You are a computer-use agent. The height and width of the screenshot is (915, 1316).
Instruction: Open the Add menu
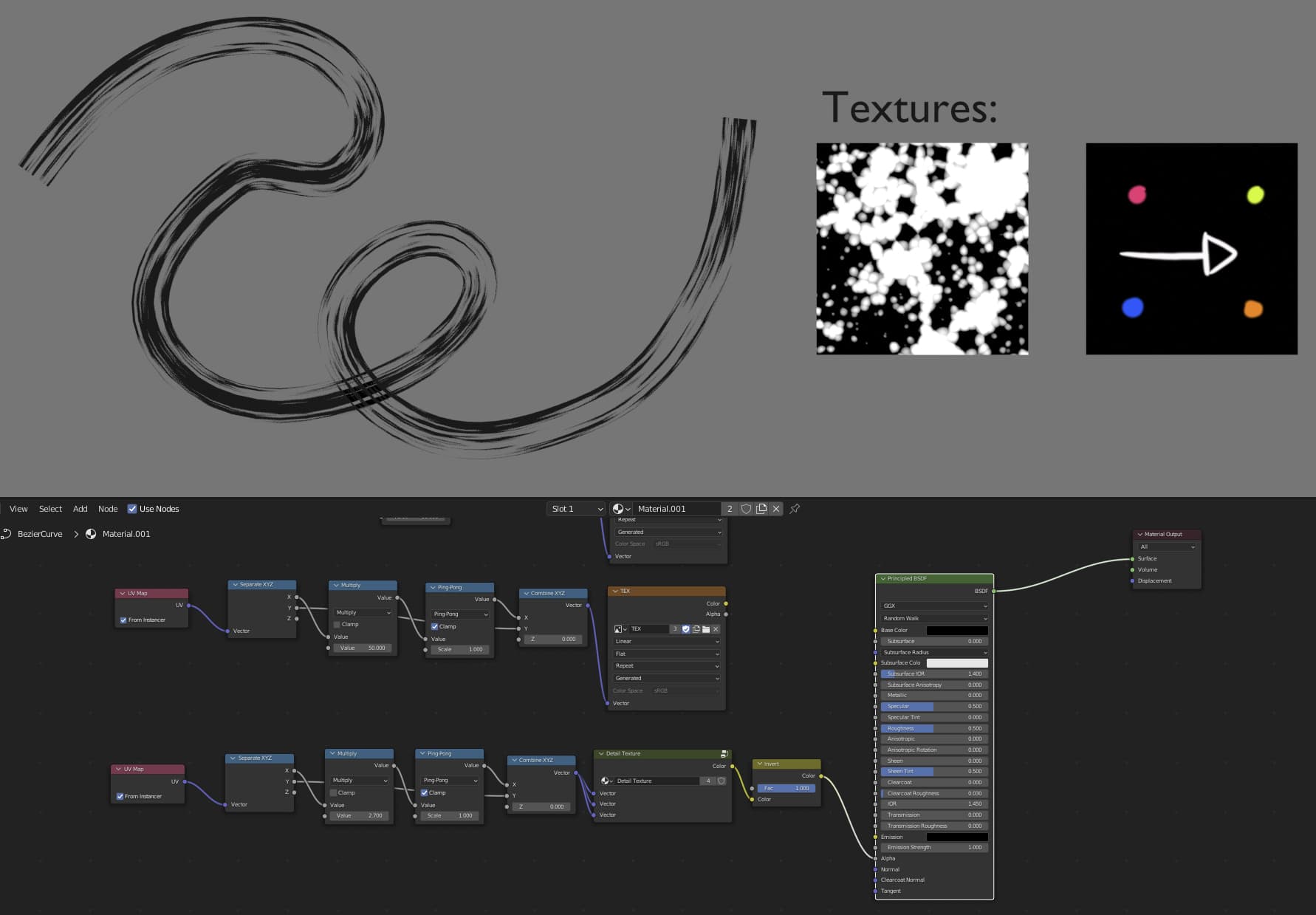pos(80,509)
